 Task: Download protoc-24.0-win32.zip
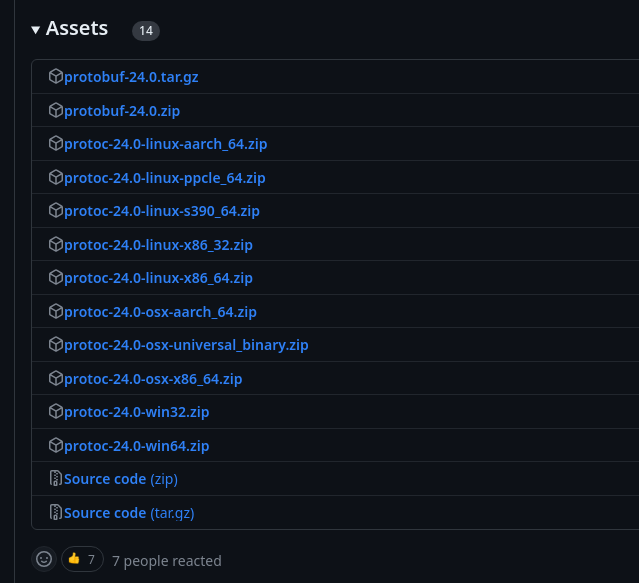pos(136,412)
